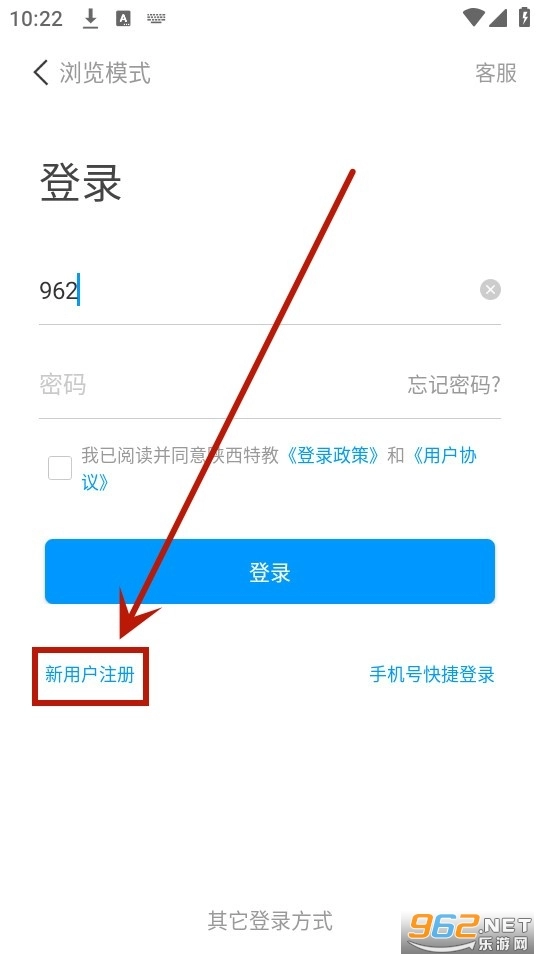
Task: Focus the account field containing 962
Action: [257, 290]
